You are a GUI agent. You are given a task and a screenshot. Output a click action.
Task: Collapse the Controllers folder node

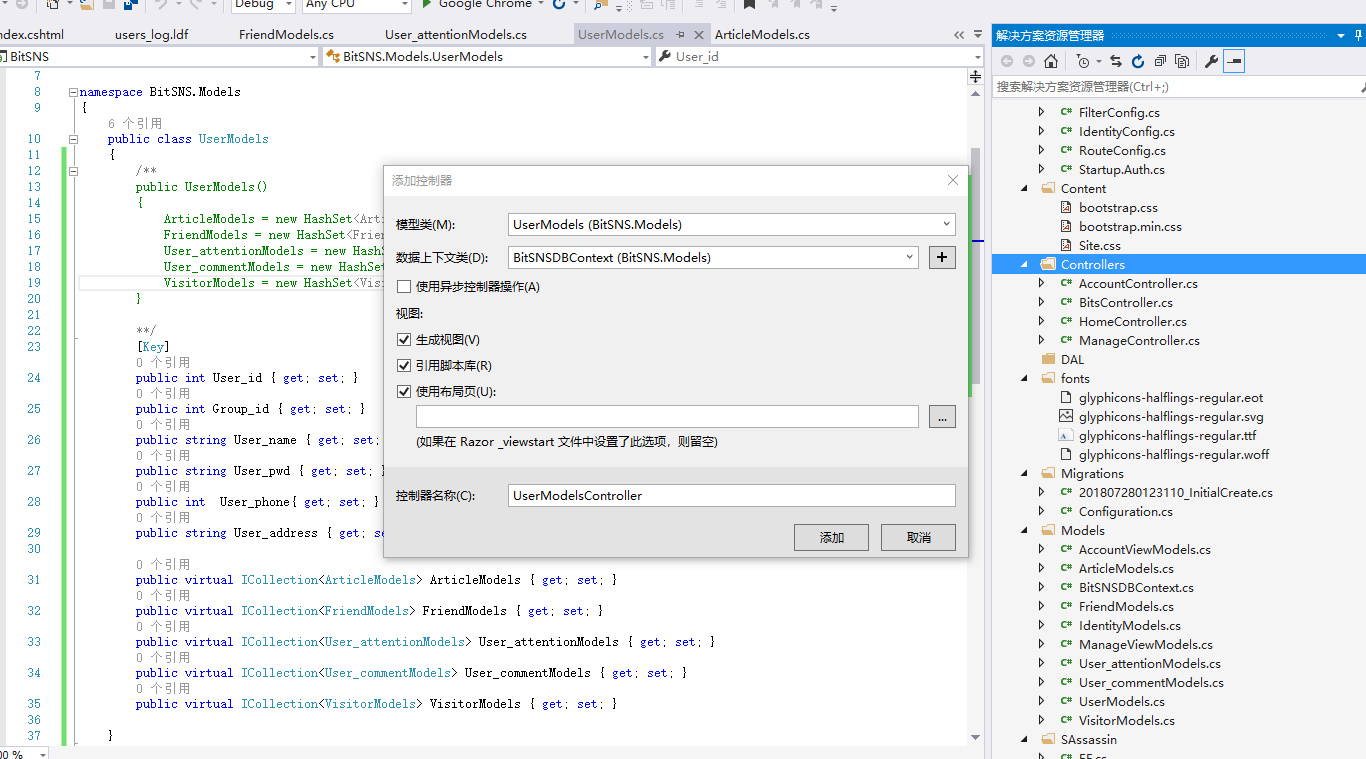[1024, 264]
